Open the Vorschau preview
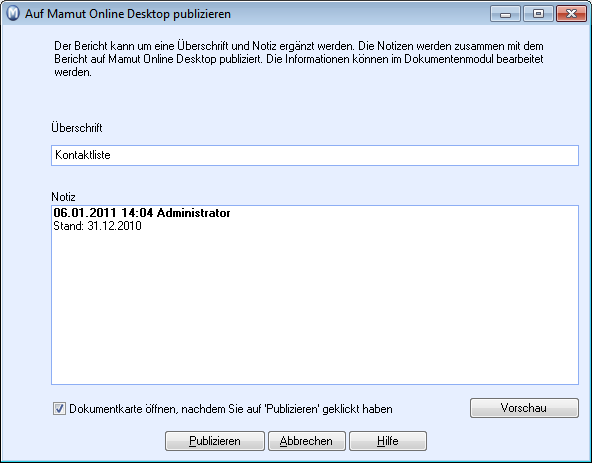592x463 pixels. pos(524,408)
